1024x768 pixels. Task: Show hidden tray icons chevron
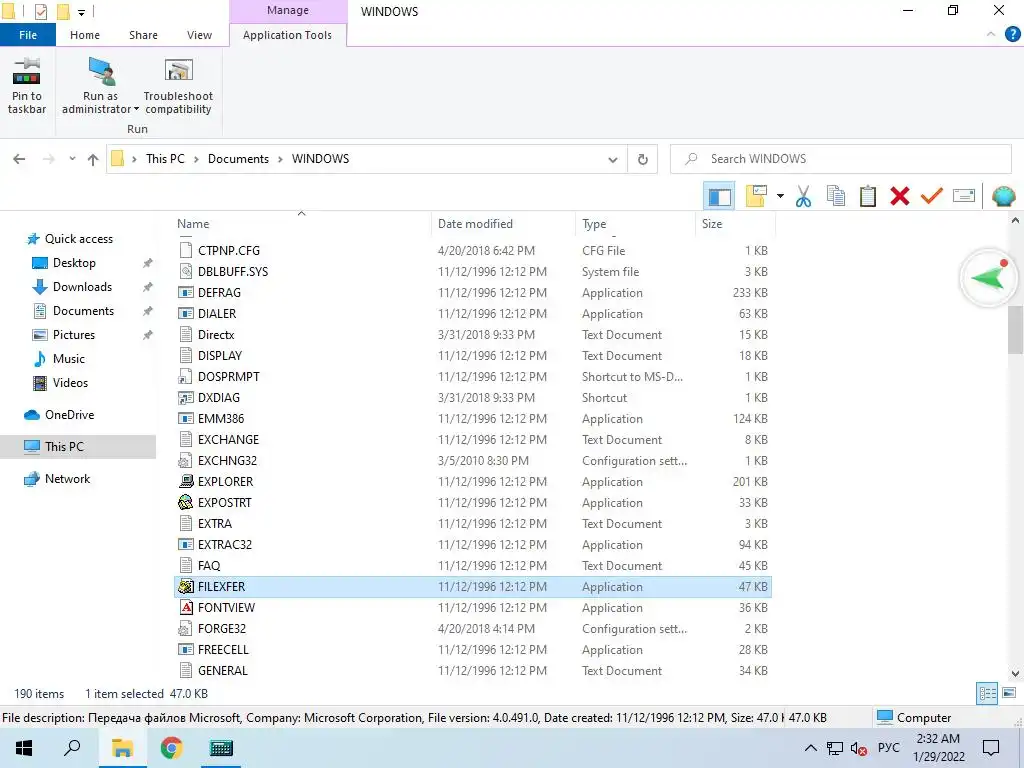pyautogui.click(x=810, y=748)
